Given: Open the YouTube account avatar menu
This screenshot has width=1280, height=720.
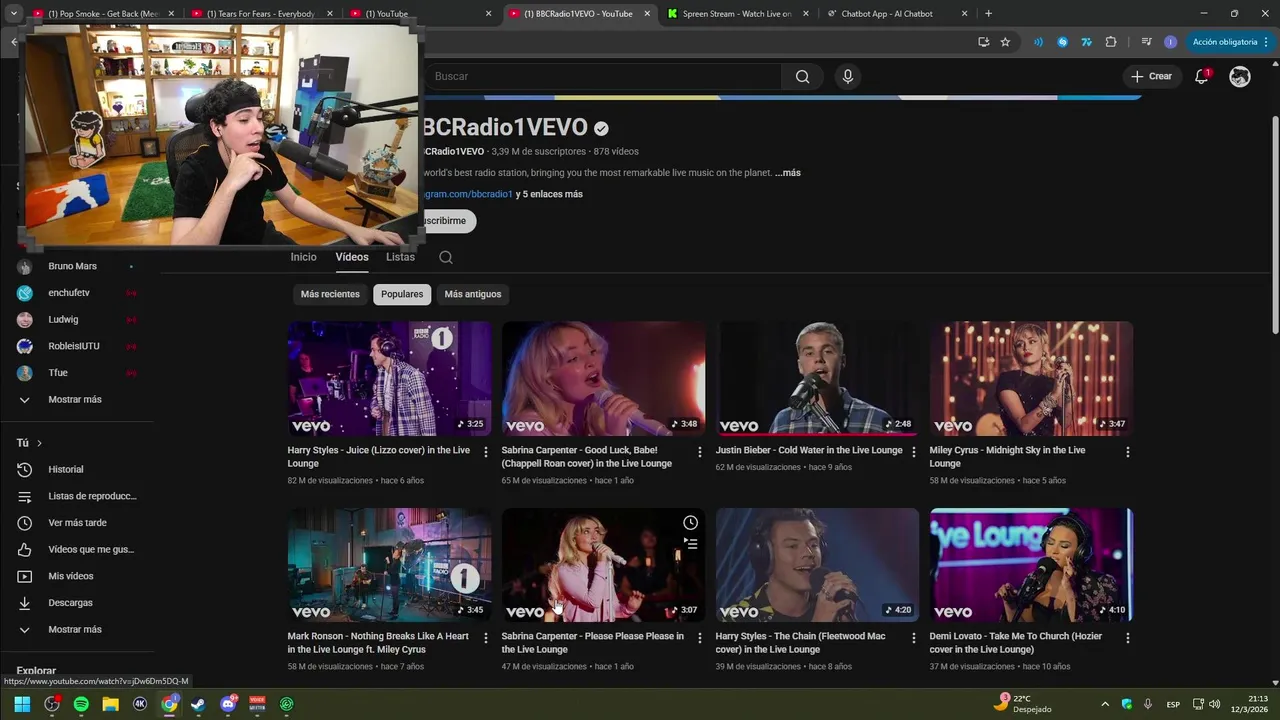Looking at the screenshot, I should 1240,76.
